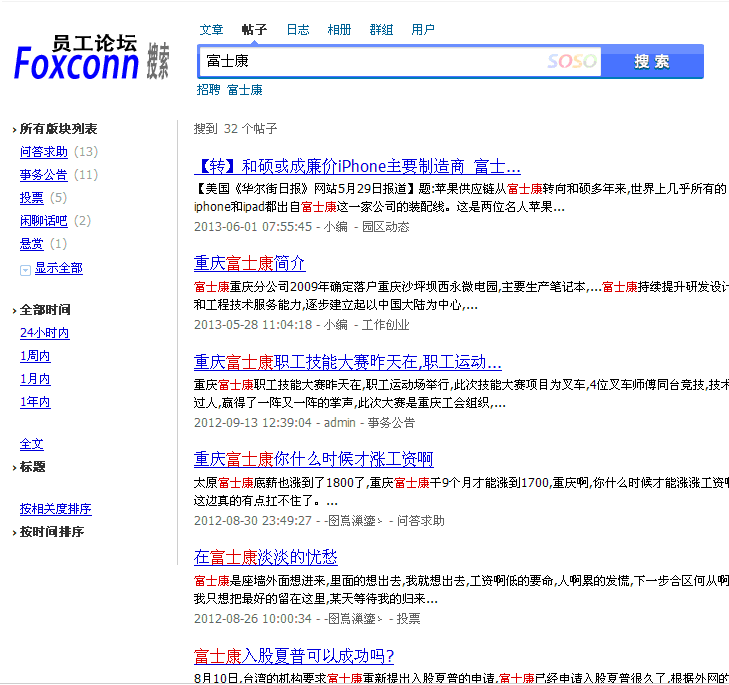Open the post 重庆富士康简介

(250, 263)
